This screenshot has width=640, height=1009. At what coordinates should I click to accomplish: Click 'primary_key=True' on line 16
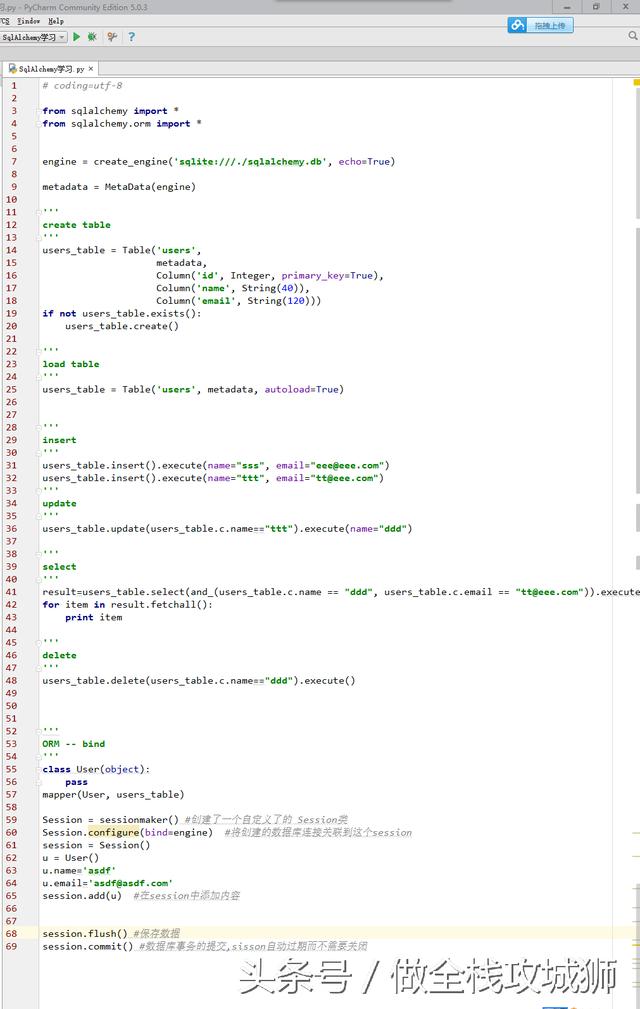[327, 275]
